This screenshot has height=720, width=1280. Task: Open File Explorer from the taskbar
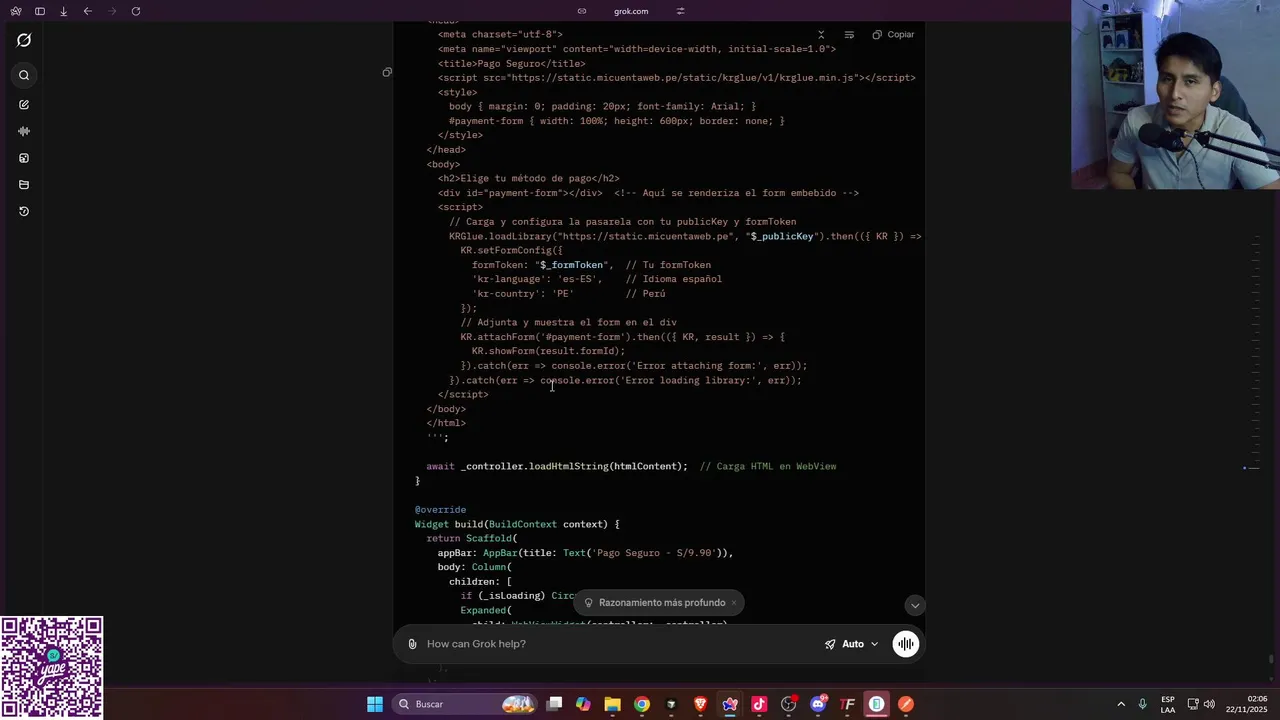point(612,704)
